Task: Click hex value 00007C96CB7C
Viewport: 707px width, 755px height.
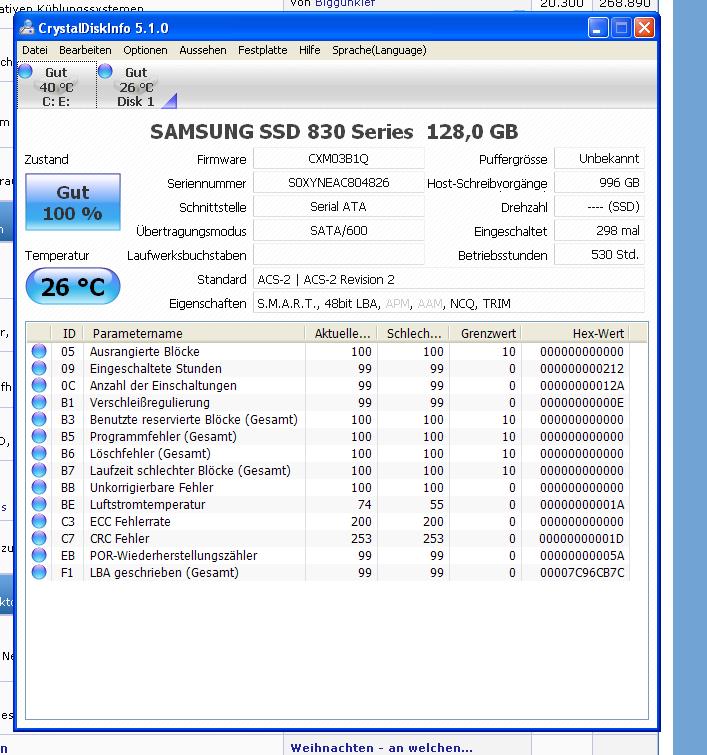Action: 582,573
